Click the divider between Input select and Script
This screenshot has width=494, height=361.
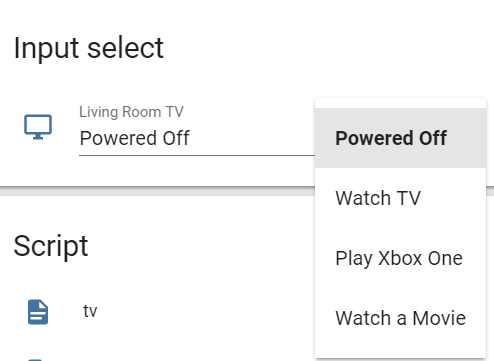[157, 191]
